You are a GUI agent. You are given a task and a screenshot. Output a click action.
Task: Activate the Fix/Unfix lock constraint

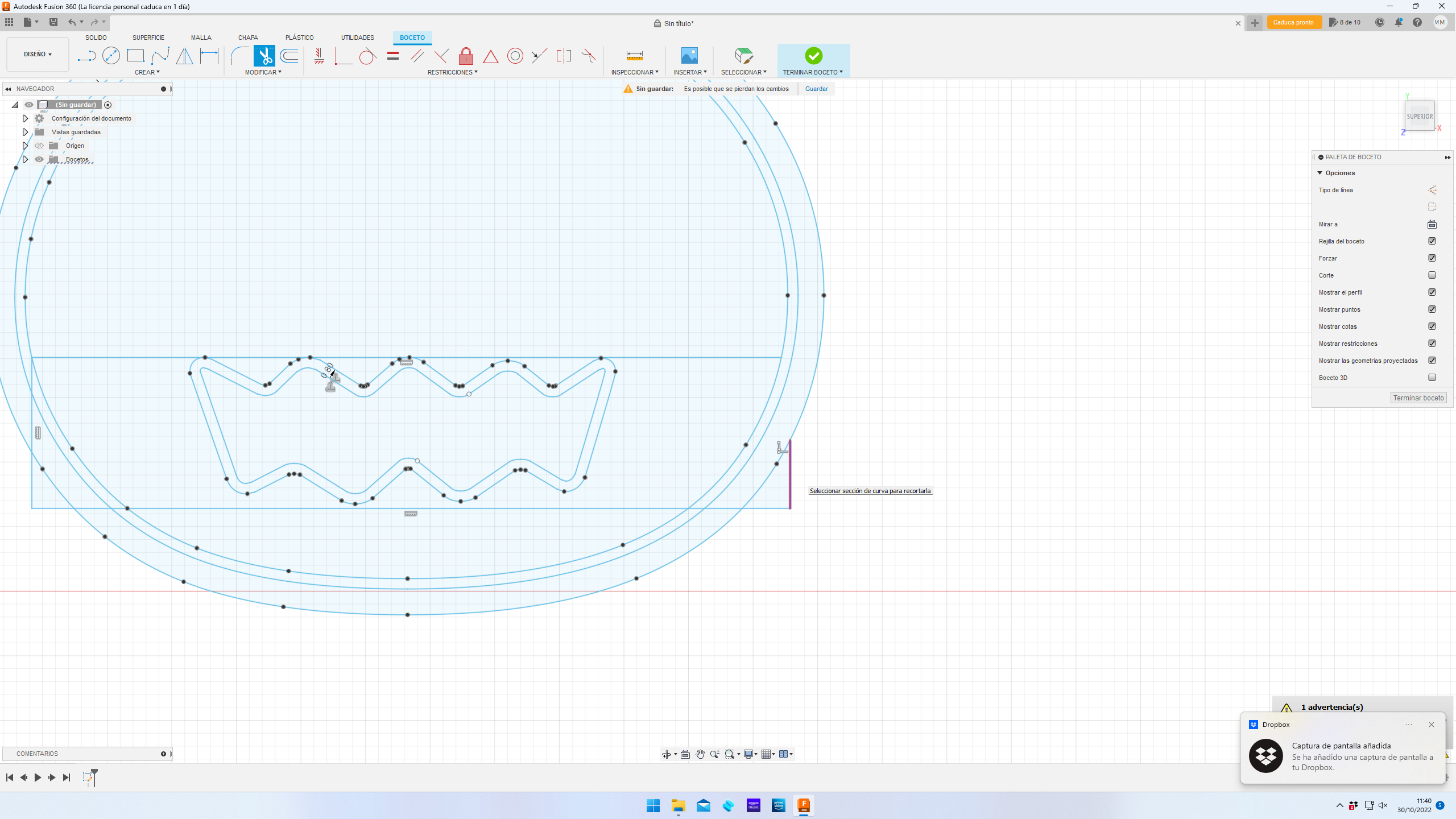[466, 56]
